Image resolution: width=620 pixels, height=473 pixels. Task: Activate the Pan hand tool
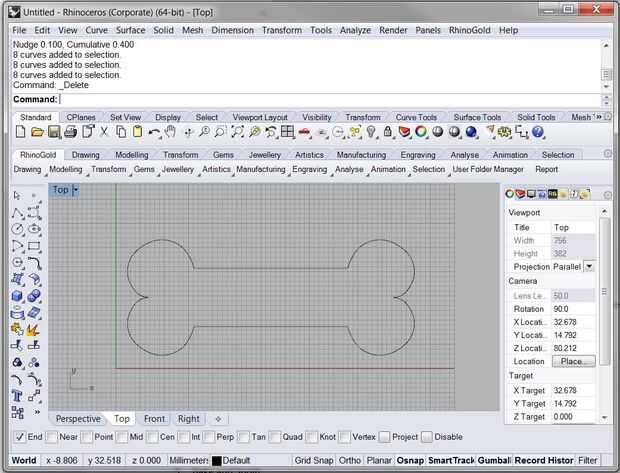pyautogui.click(x=170, y=132)
